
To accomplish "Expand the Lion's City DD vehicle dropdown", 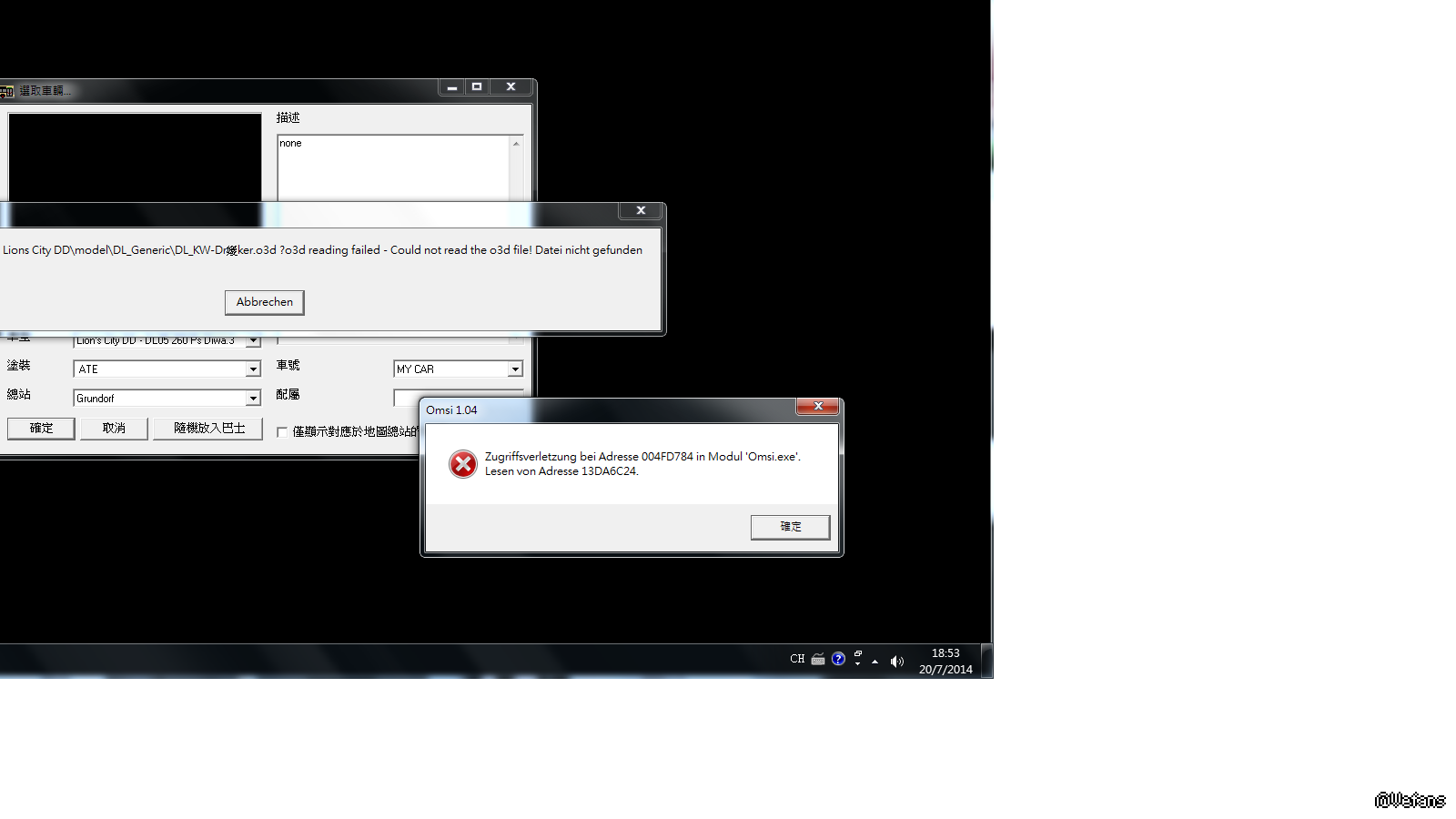I will tap(253, 341).
